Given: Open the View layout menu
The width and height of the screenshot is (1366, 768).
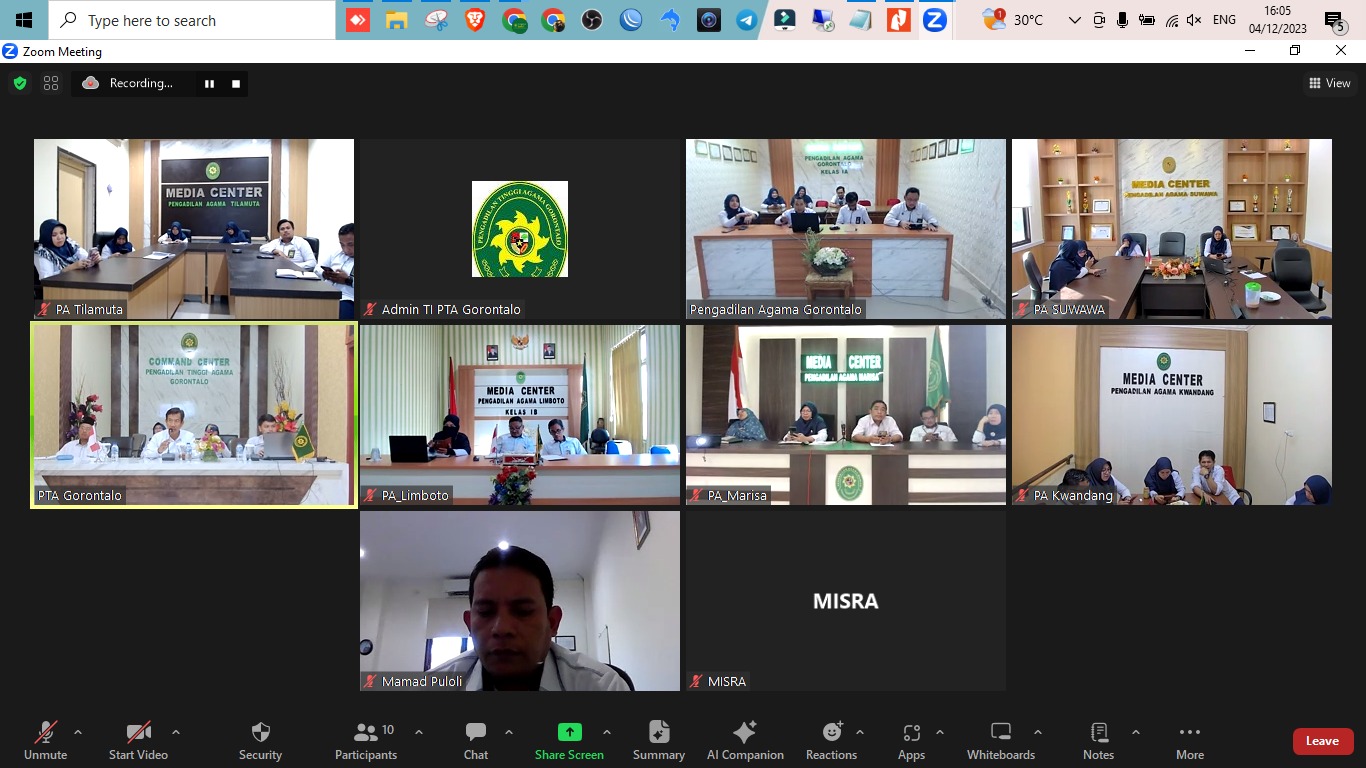Looking at the screenshot, I should click(1330, 84).
